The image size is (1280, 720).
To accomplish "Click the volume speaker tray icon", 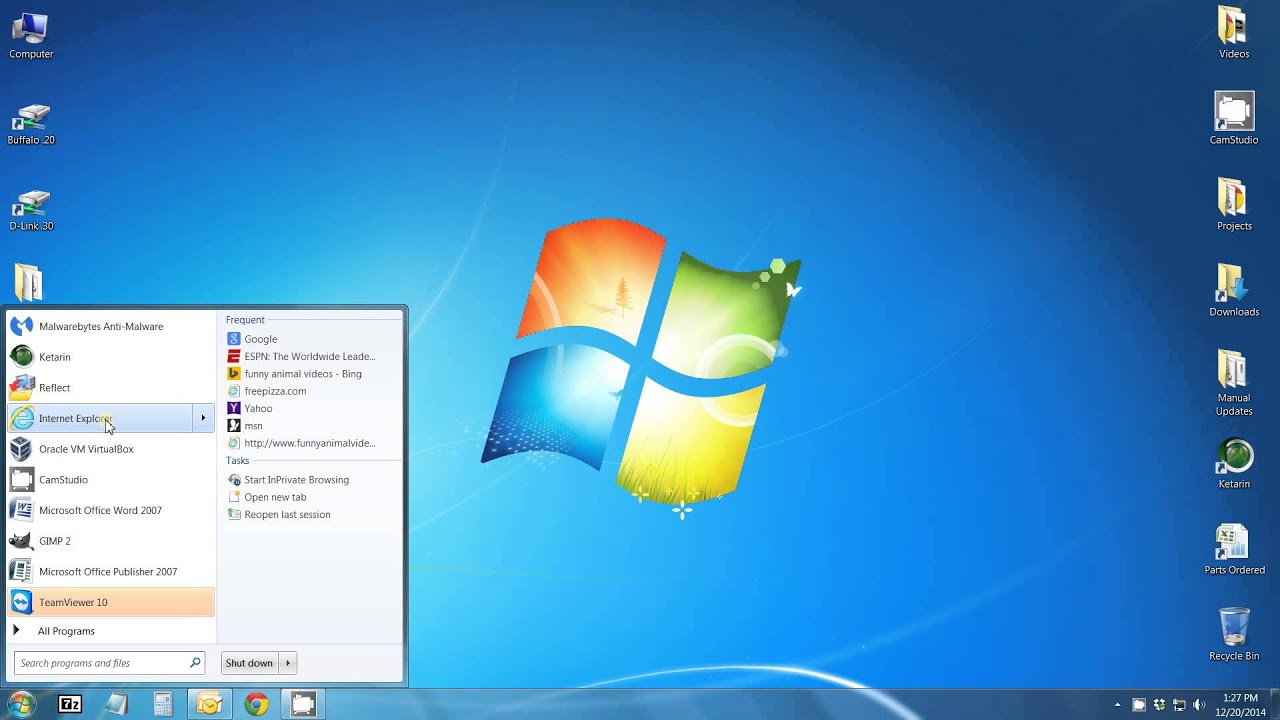I will pyautogui.click(x=1199, y=705).
